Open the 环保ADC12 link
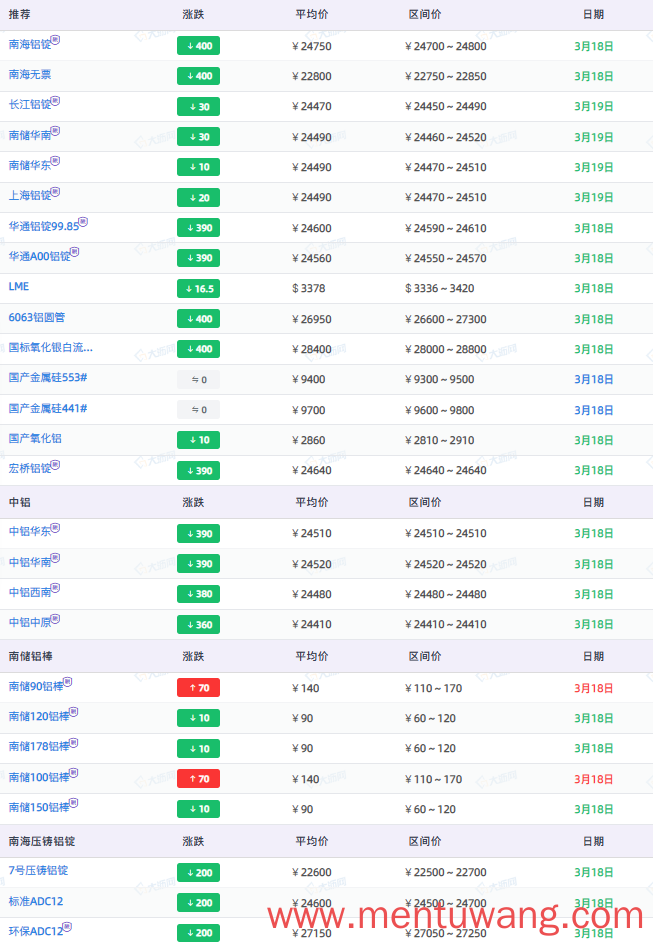 tap(36, 932)
